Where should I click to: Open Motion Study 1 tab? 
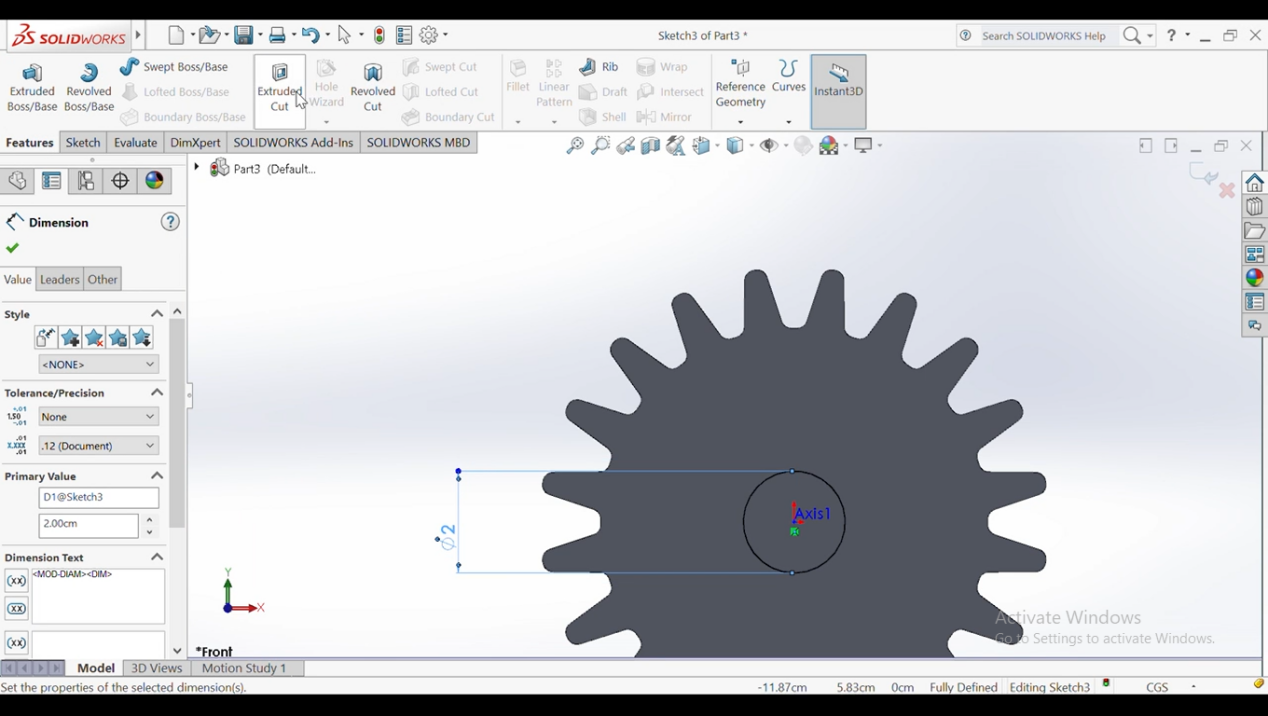click(244, 668)
